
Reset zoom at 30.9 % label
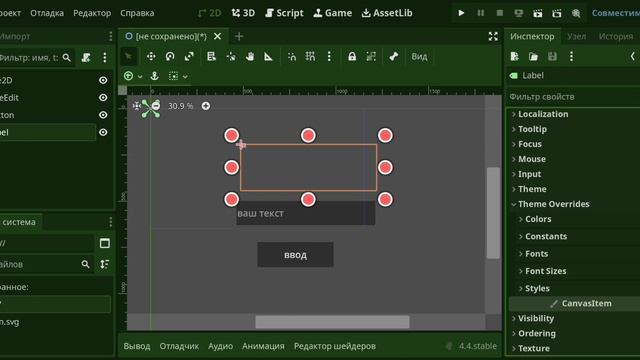[x=180, y=106]
